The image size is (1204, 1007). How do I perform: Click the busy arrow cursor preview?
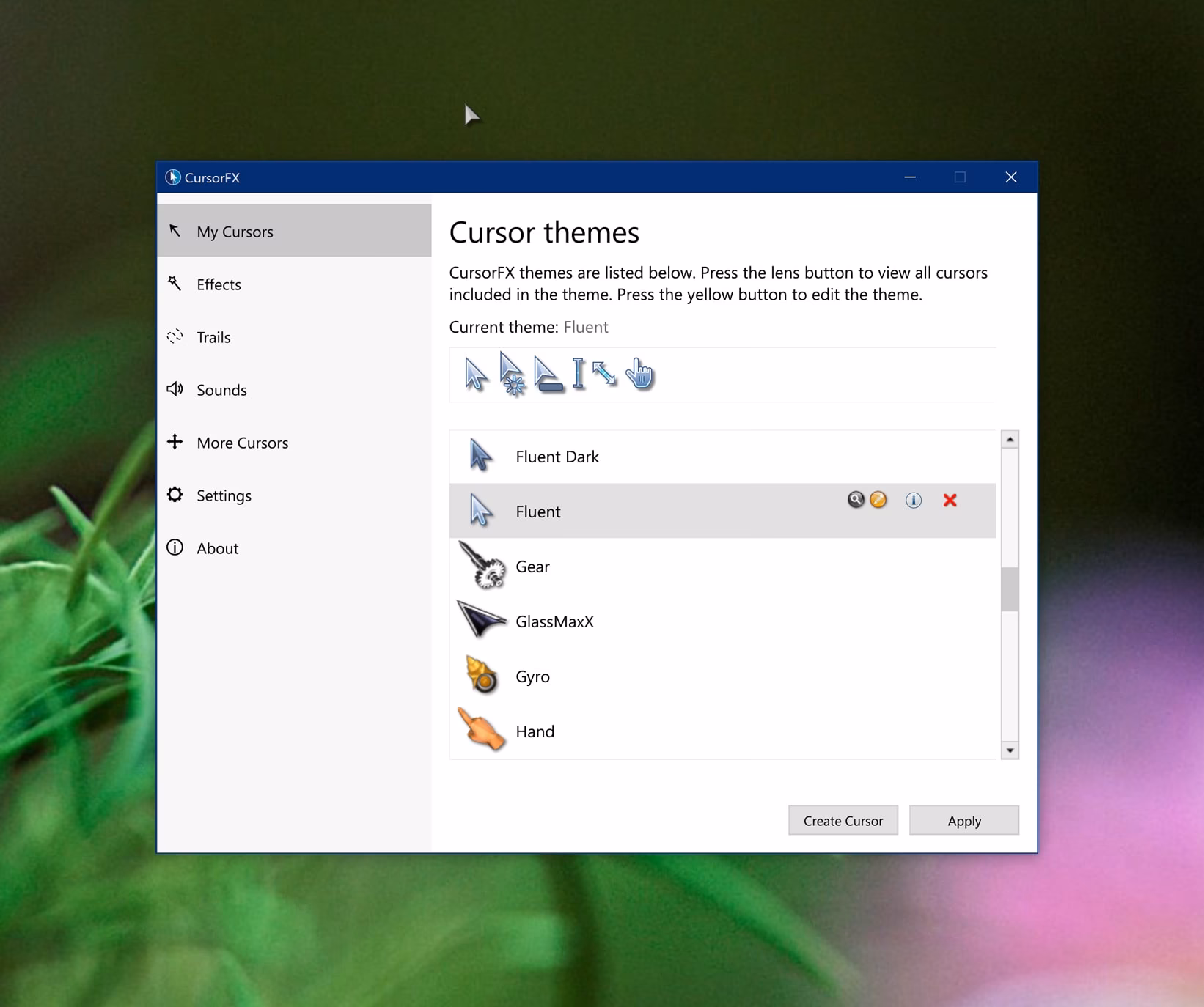(512, 374)
